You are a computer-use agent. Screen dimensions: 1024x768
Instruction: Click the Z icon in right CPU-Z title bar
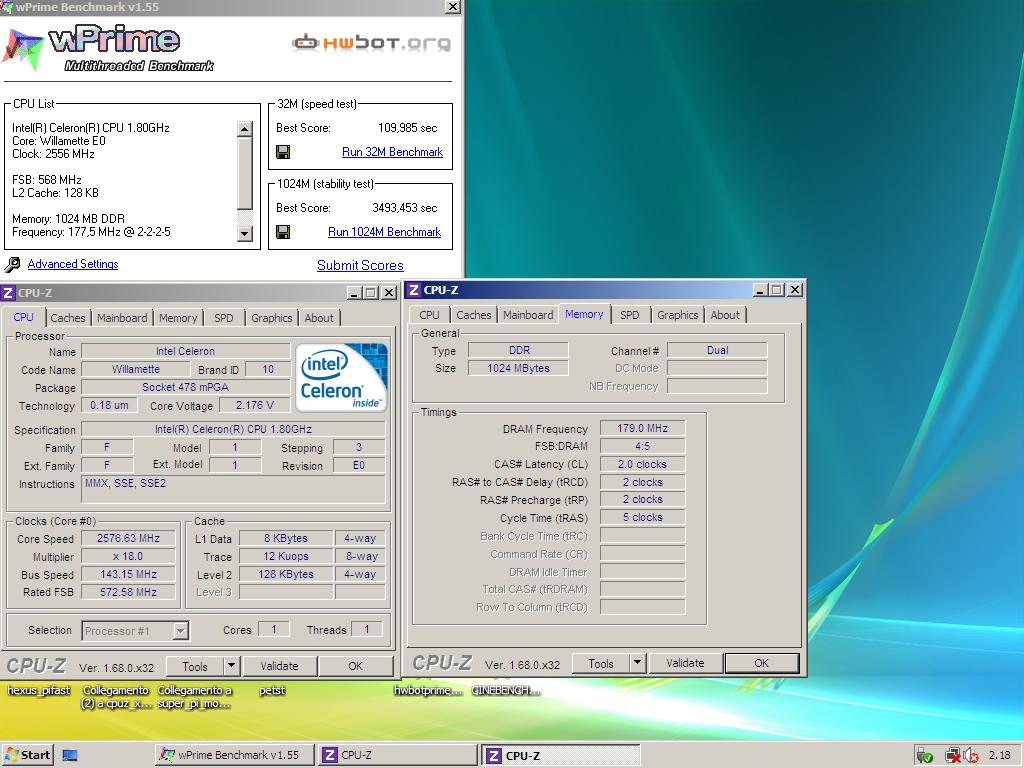click(x=414, y=290)
